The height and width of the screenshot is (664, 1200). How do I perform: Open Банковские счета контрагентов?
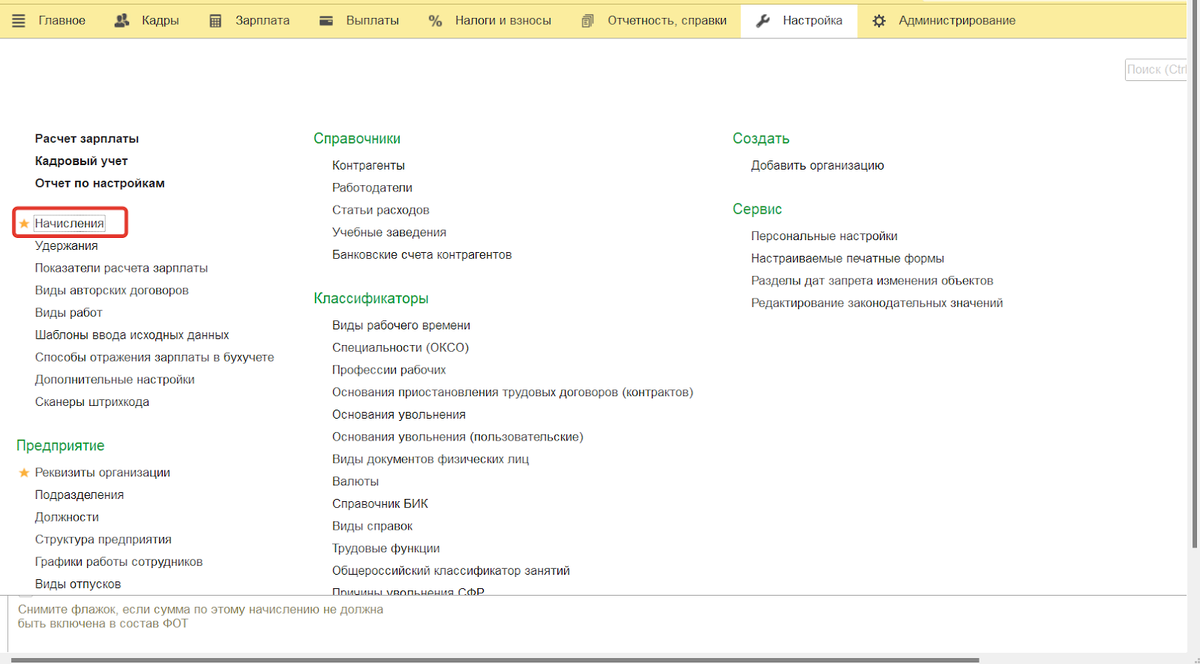pyautogui.click(x=422, y=255)
